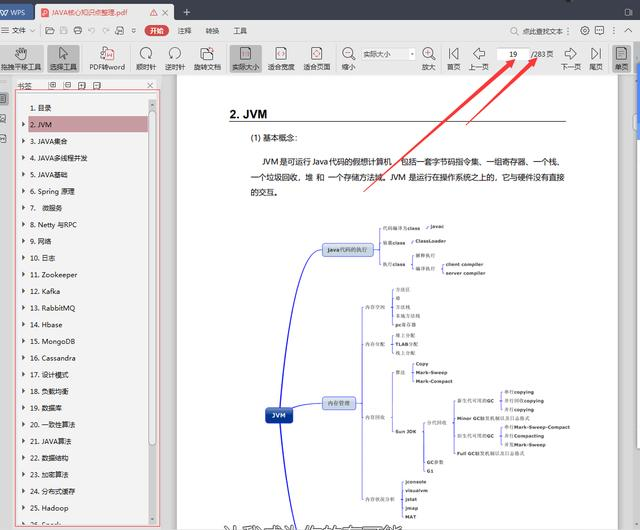Screen dimensions: 640x530
Task: Switch to the 工具 ribbon tab
Action: point(240,31)
